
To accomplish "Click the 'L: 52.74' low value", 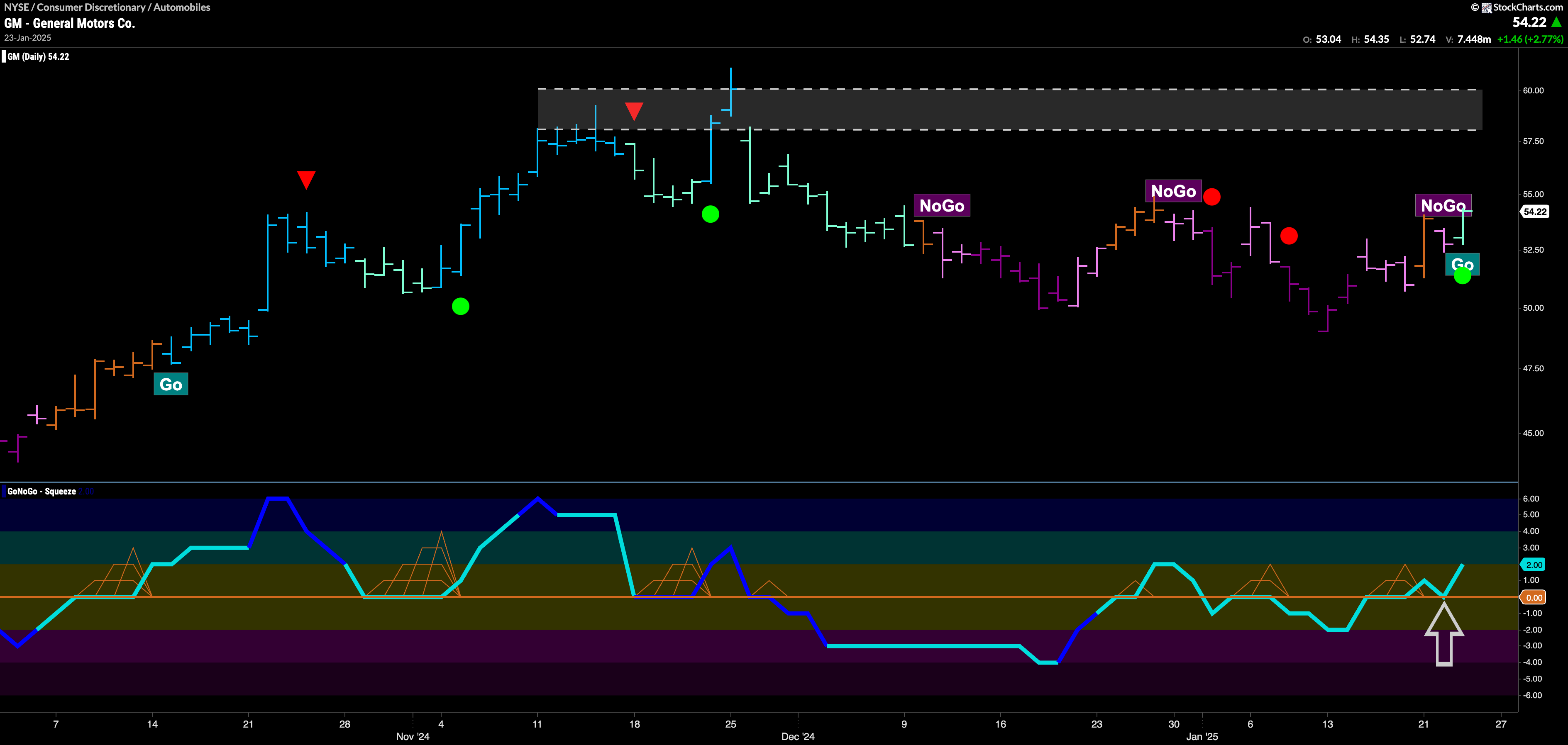I will point(1418,39).
